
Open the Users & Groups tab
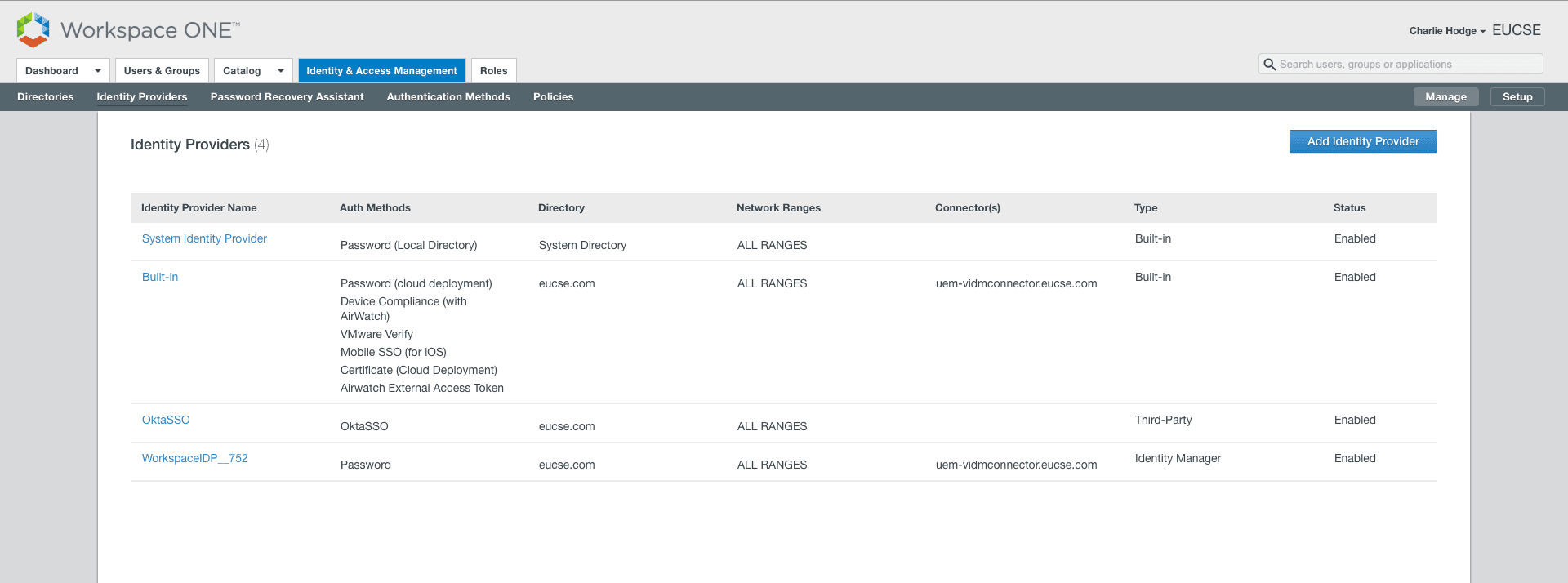(x=162, y=71)
